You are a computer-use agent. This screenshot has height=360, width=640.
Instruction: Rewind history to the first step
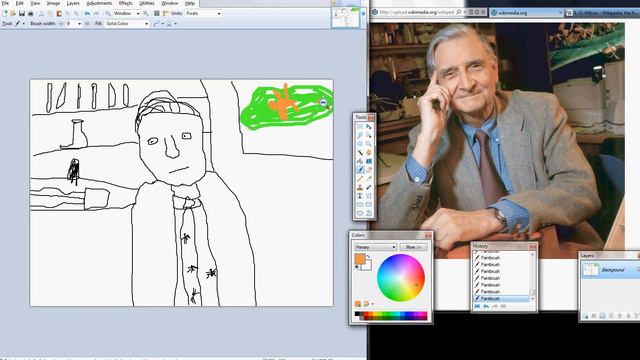[x=477, y=306]
